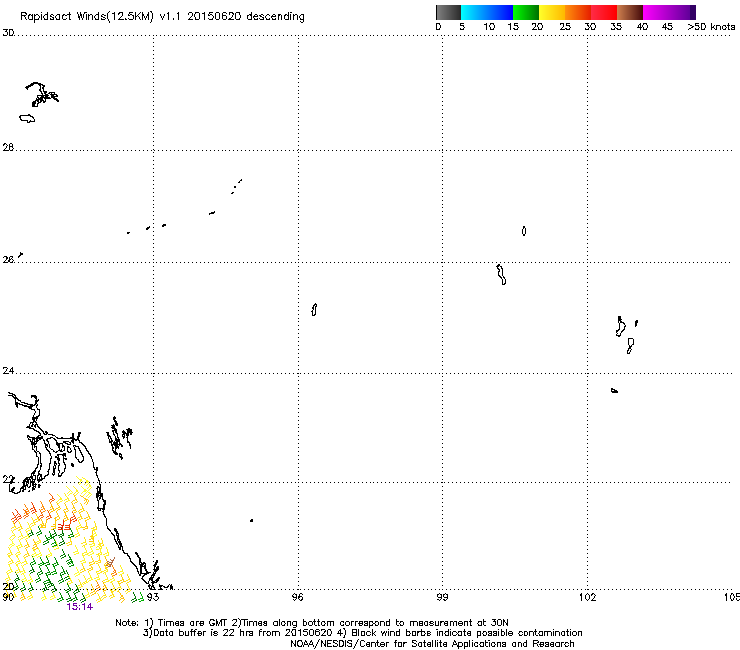The image size is (740, 650).
Task: Click the gray 0–5 knots legend segment
Action: click(448, 12)
